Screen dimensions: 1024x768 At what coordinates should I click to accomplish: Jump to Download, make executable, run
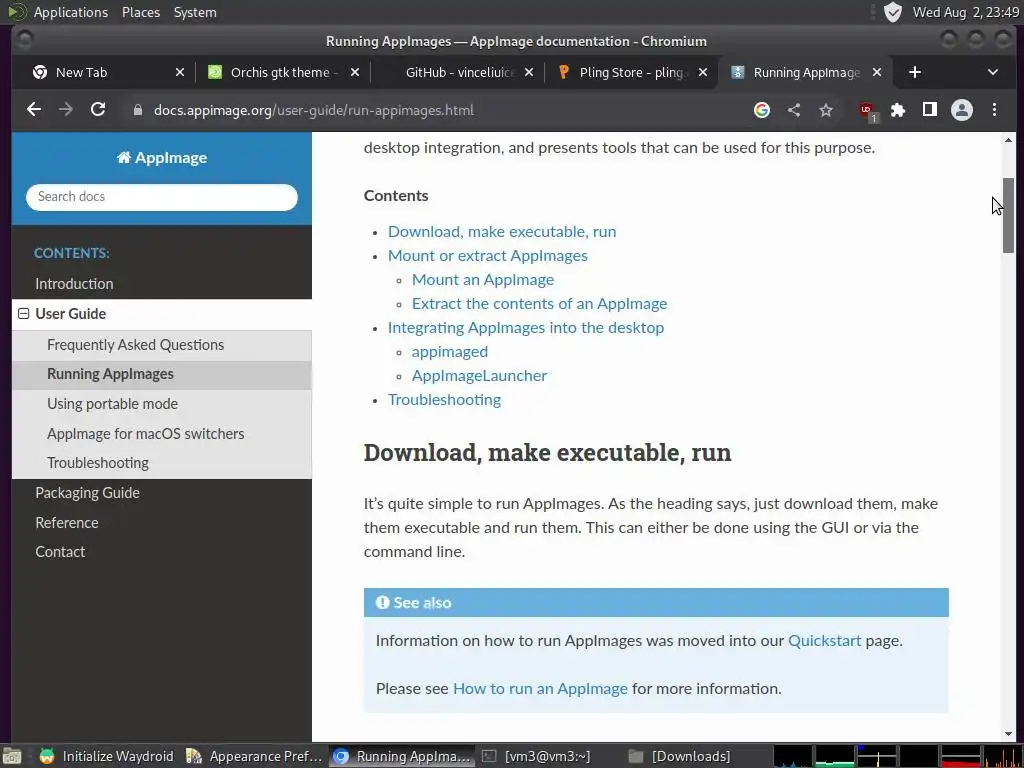(502, 231)
